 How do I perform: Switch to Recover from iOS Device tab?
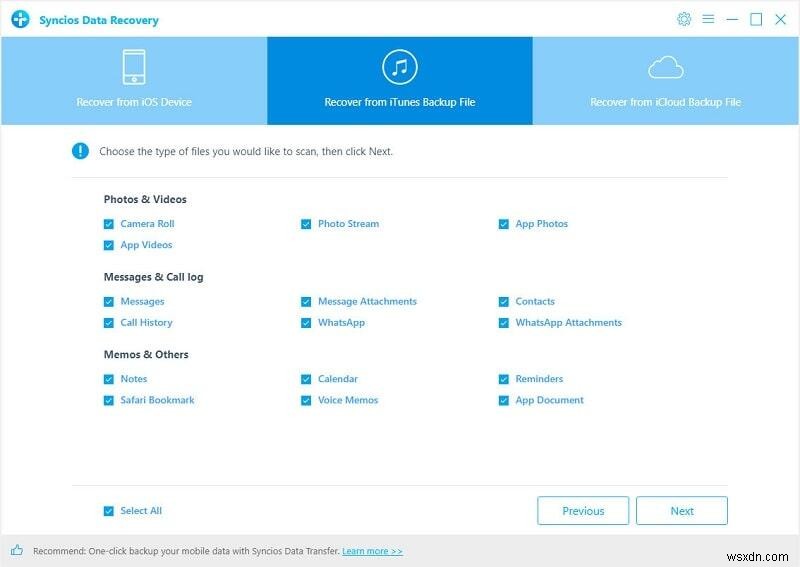(x=134, y=81)
